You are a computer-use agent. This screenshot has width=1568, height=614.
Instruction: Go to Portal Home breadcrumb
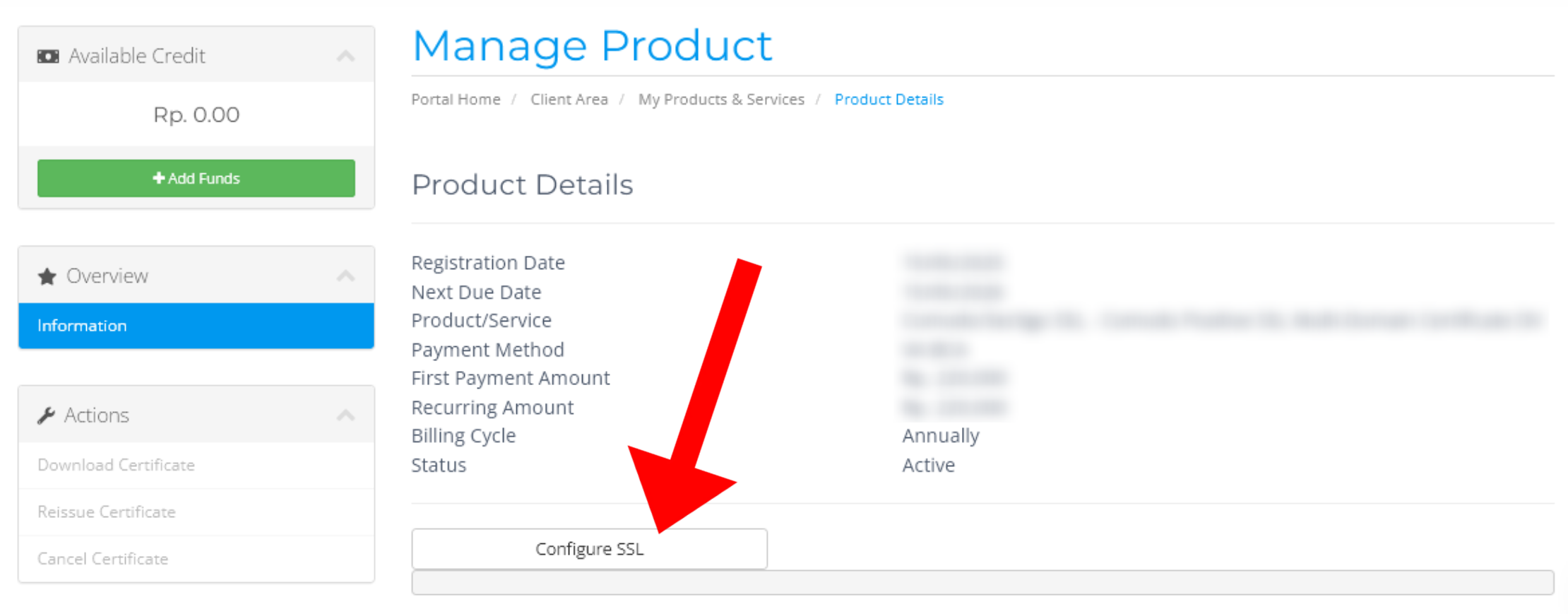[456, 100]
